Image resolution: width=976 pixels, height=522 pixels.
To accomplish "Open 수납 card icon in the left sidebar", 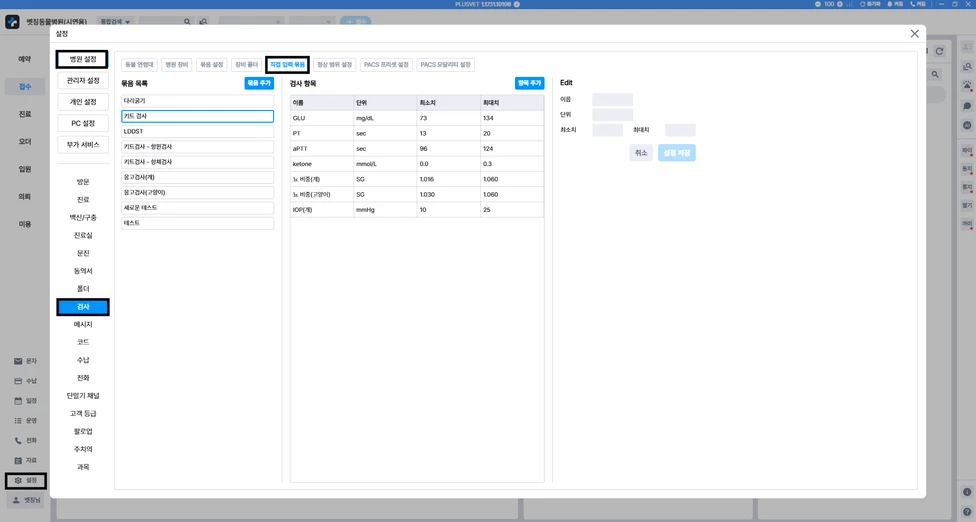I will (18, 381).
